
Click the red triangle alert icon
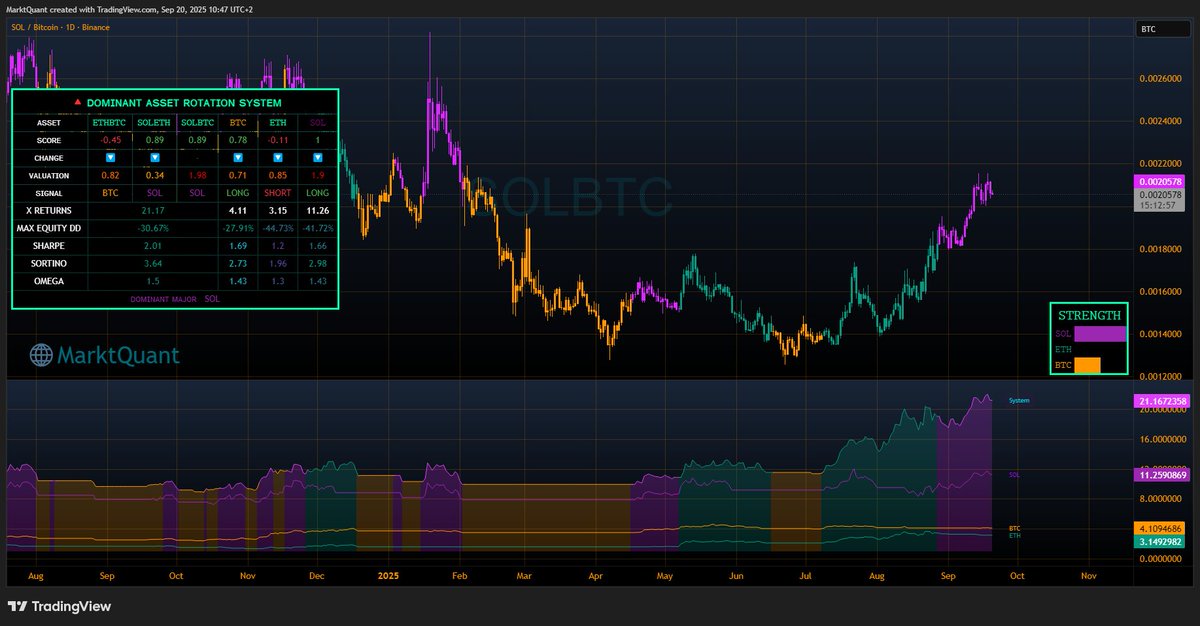tap(77, 103)
